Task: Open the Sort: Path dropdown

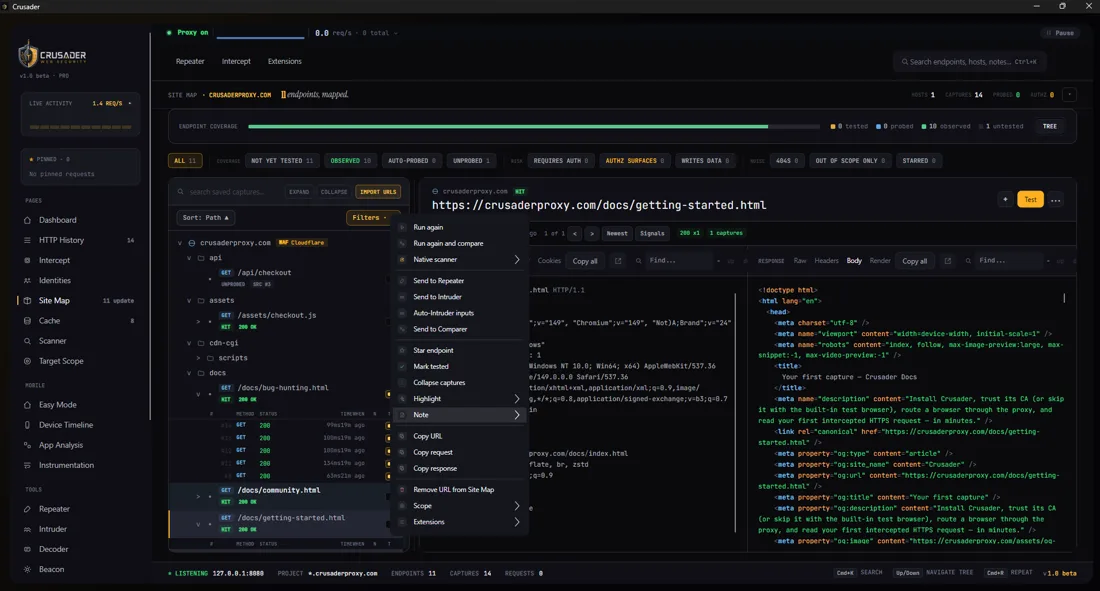Action: pyautogui.click(x=206, y=218)
